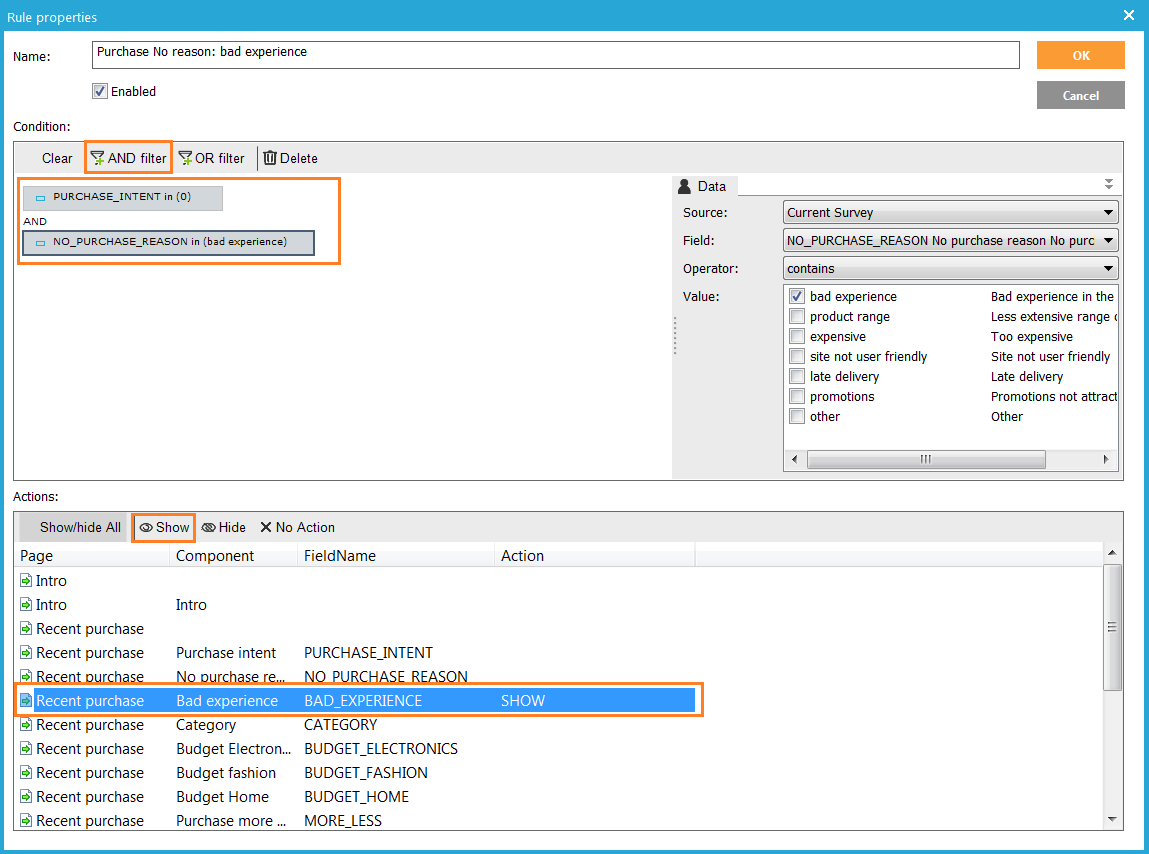Click in the rule Name text field
Image resolution: width=1149 pixels, height=854 pixels.
555,54
